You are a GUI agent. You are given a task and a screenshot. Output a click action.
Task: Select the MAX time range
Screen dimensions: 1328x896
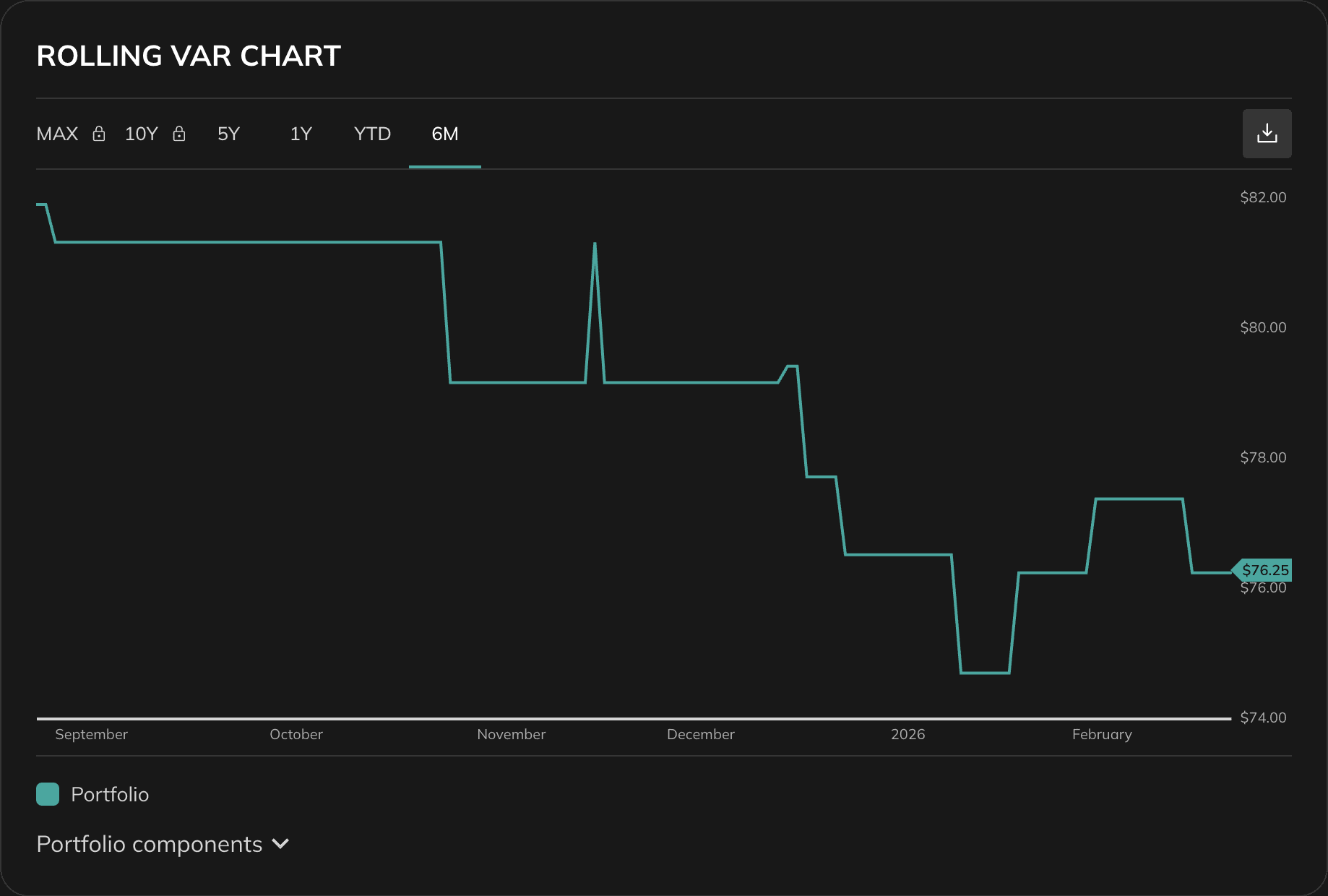[x=57, y=134]
